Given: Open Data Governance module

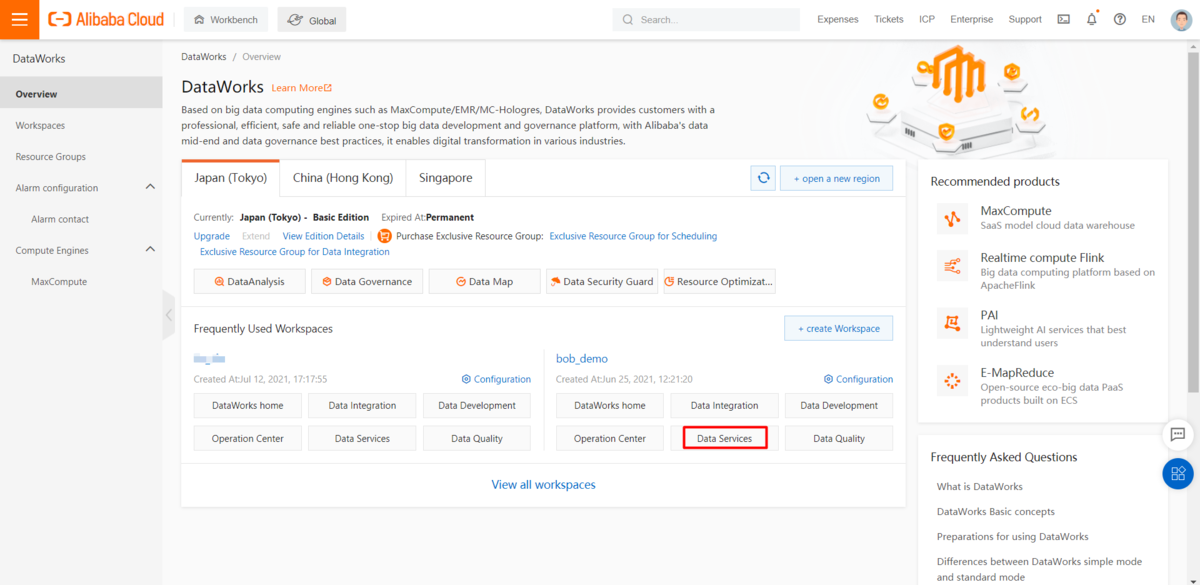Looking at the screenshot, I should 367,281.
